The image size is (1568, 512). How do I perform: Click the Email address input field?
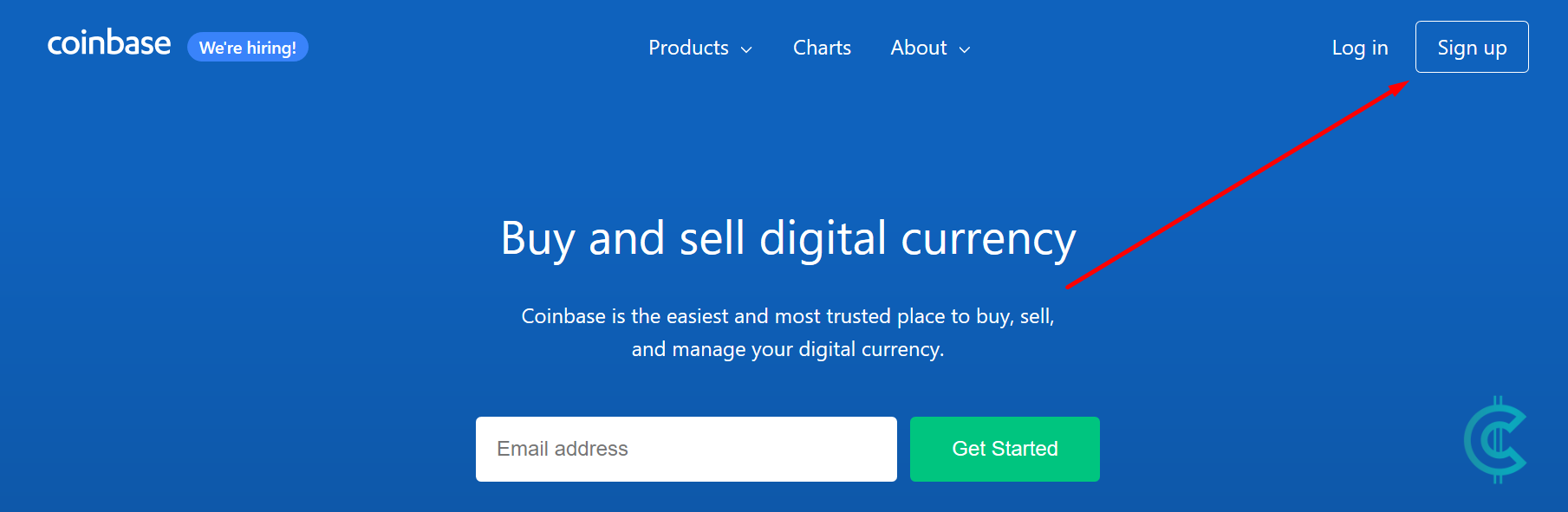pyautogui.click(x=685, y=449)
